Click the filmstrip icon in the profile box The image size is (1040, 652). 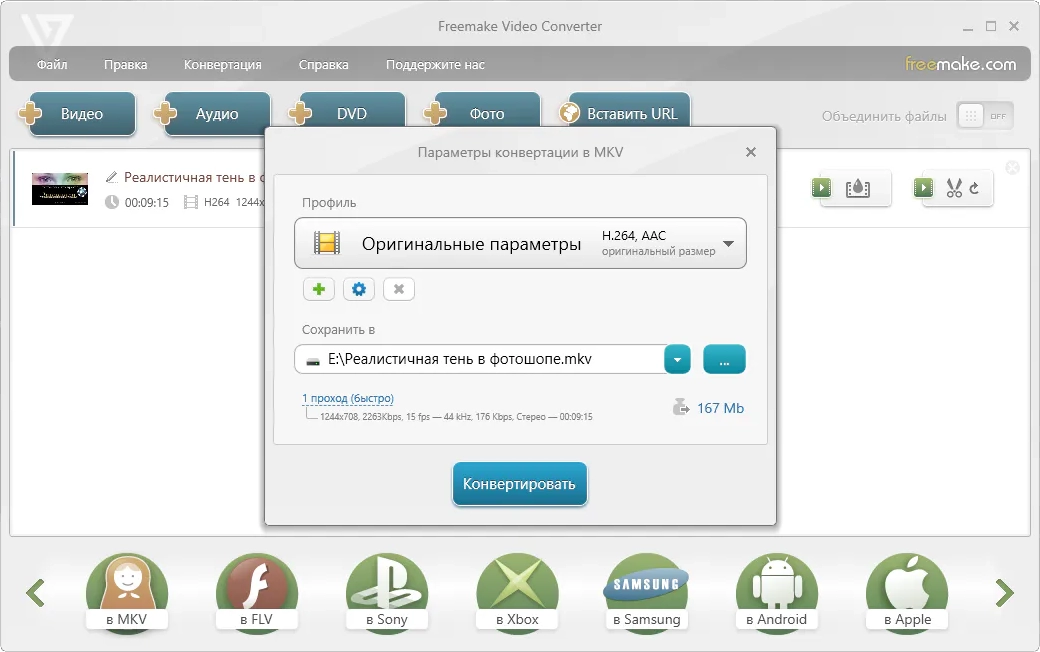(x=327, y=243)
